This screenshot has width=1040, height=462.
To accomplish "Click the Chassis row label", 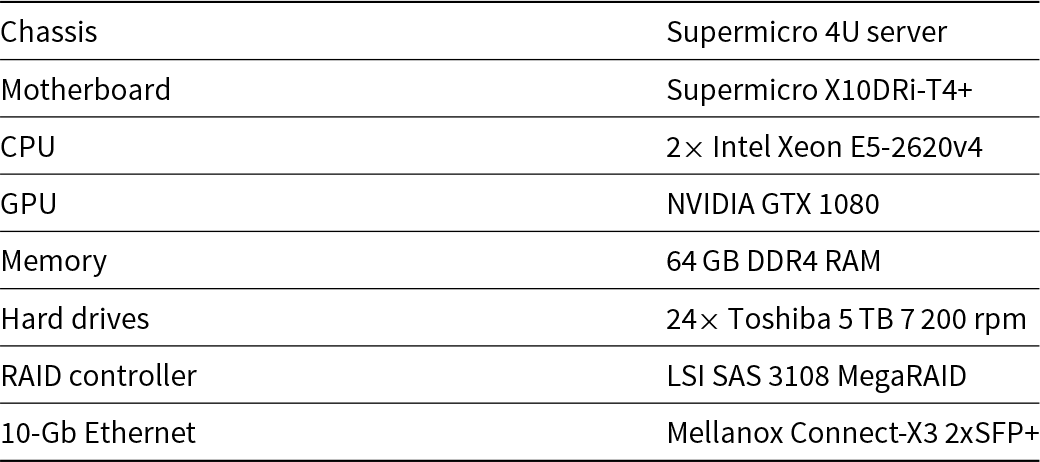I will coord(49,32).
